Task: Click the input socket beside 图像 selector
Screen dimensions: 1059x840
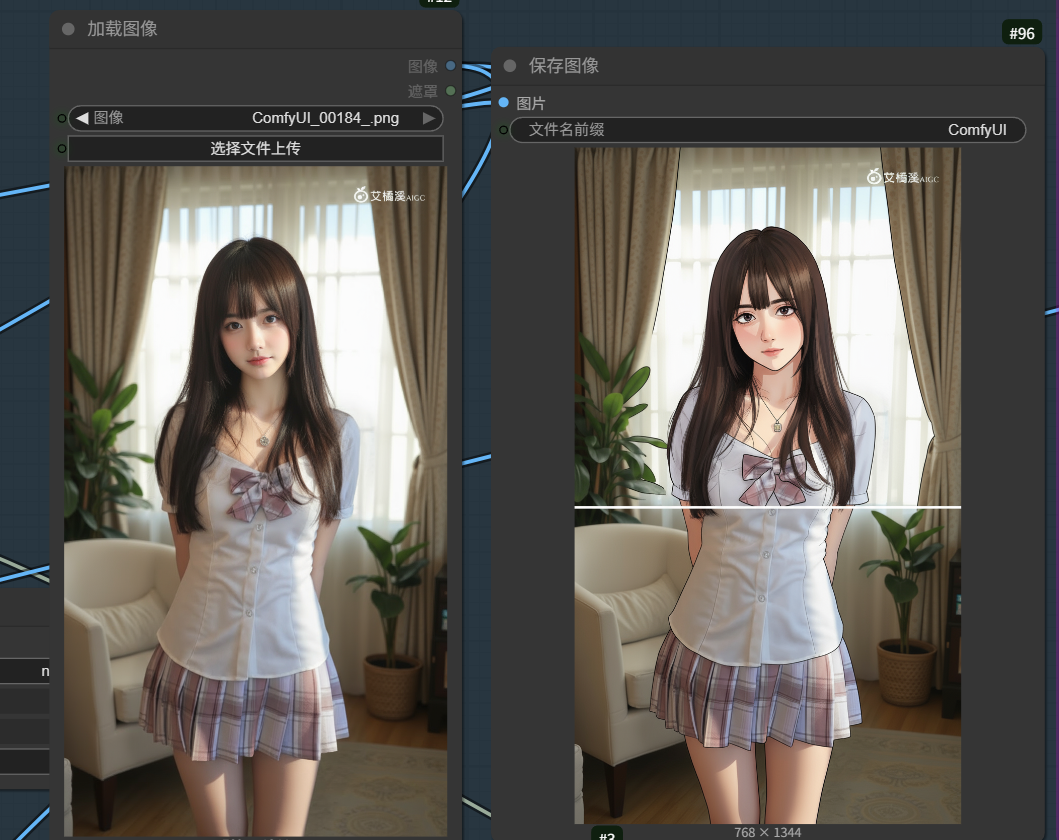Action: pyautogui.click(x=62, y=118)
